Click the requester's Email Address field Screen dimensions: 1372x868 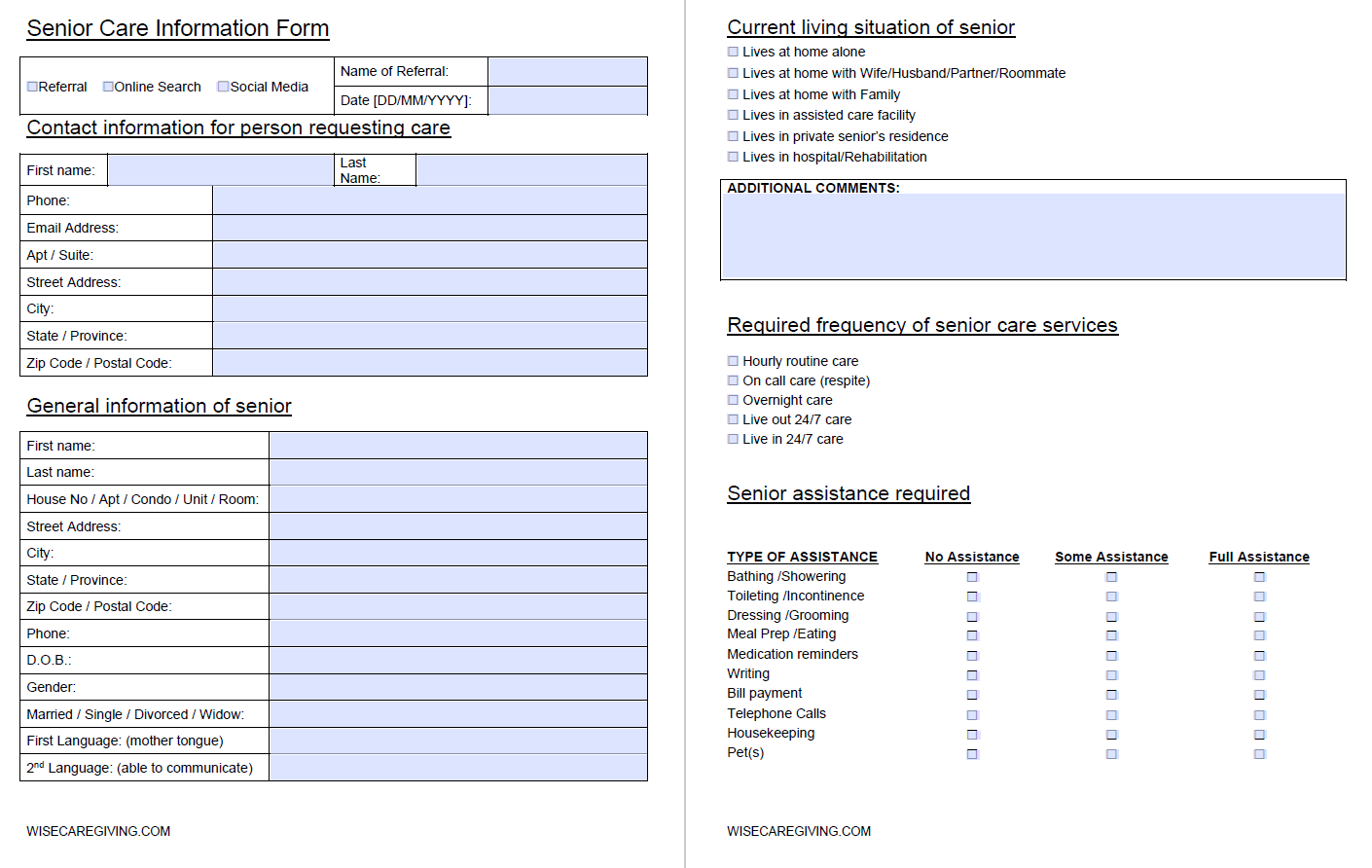tap(429, 228)
